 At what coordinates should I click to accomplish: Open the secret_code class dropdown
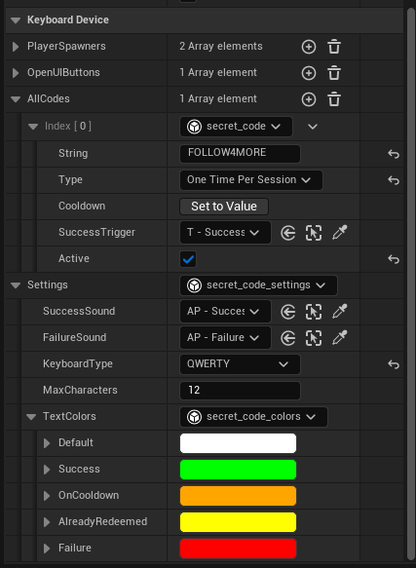(236, 126)
